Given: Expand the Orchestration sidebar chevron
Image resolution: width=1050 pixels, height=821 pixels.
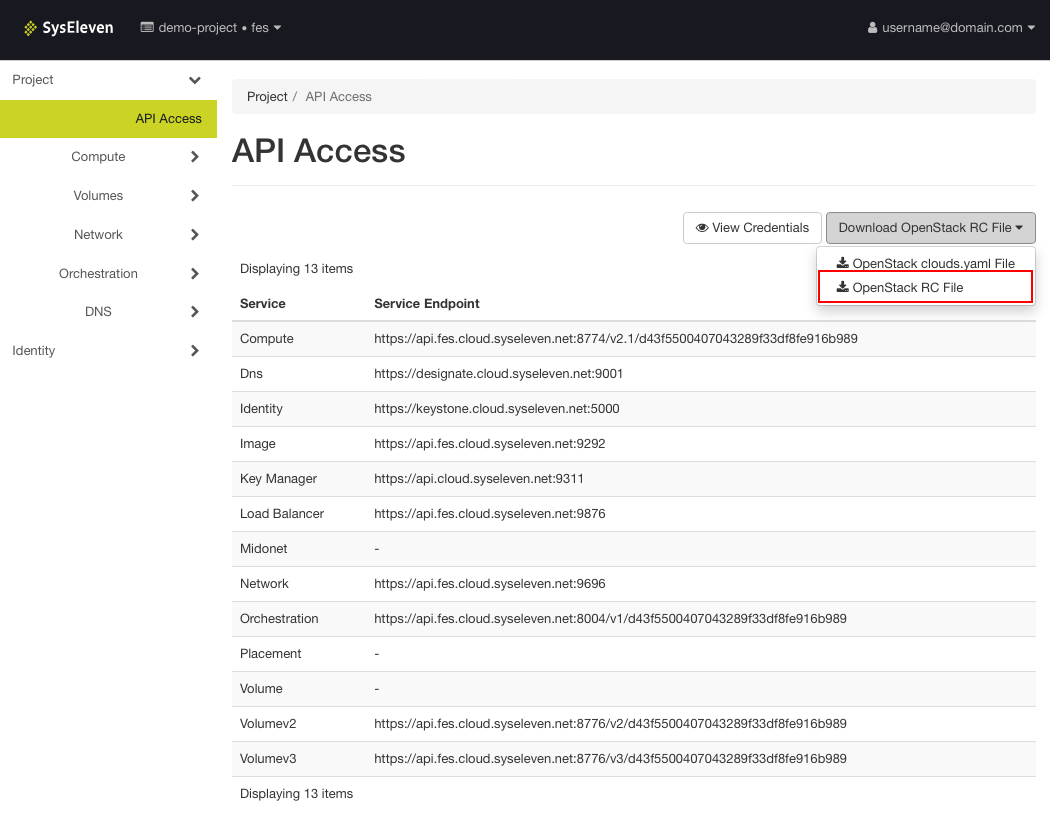Looking at the screenshot, I should pyautogui.click(x=195, y=273).
